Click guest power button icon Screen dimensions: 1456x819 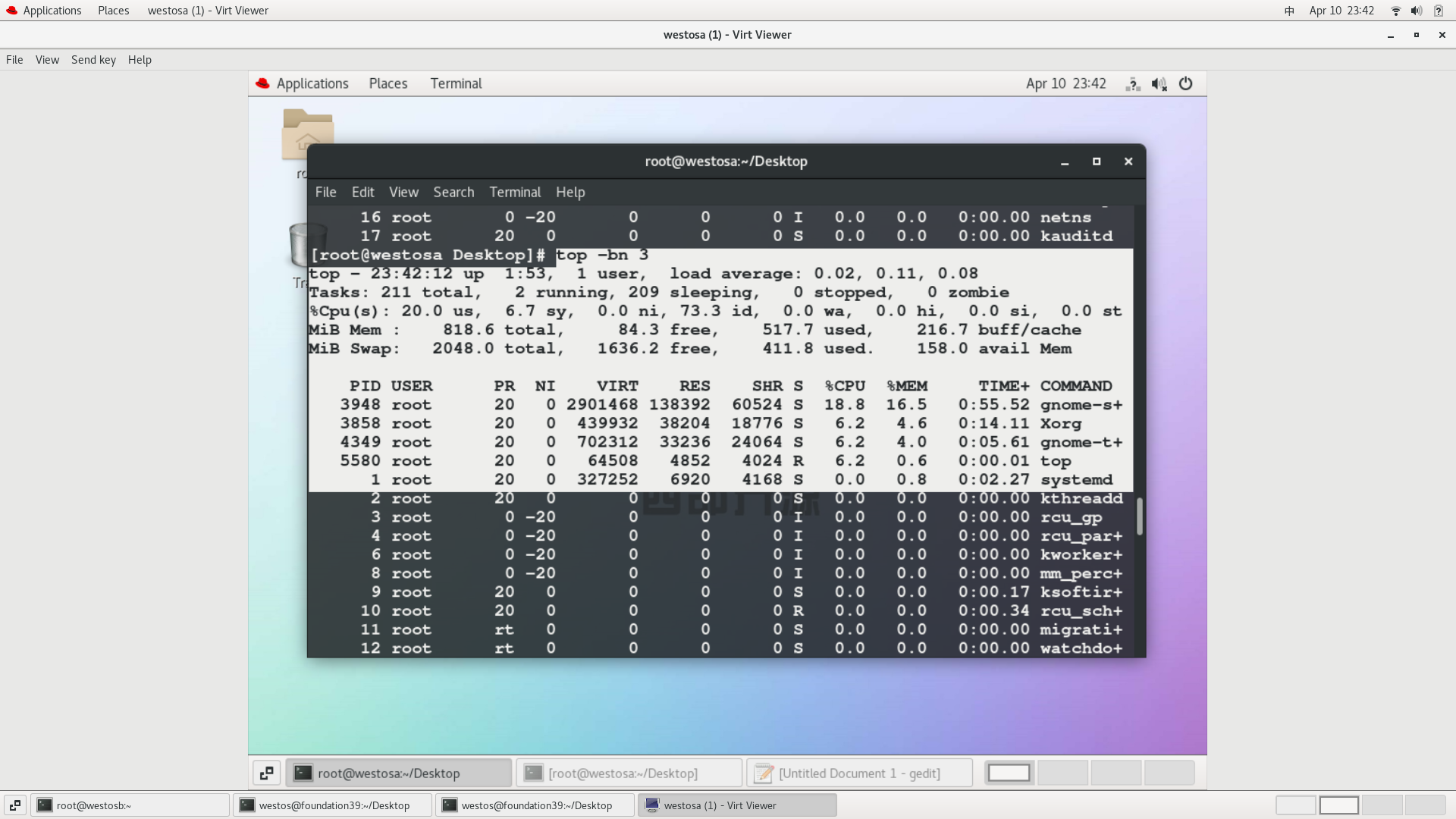pos(1185,84)
